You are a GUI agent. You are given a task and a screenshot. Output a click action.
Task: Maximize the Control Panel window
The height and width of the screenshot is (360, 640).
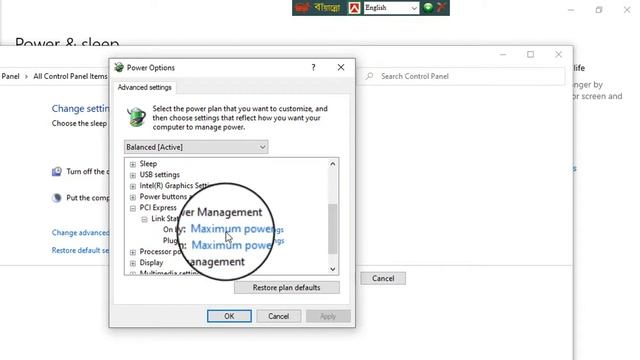click(x=530, y=54)
